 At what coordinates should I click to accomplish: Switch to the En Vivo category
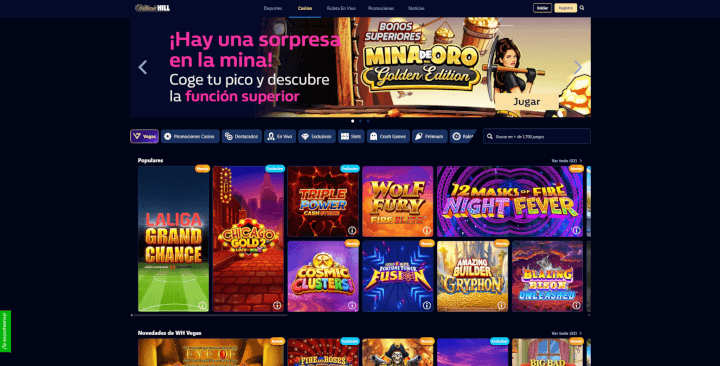coord(280,136)
